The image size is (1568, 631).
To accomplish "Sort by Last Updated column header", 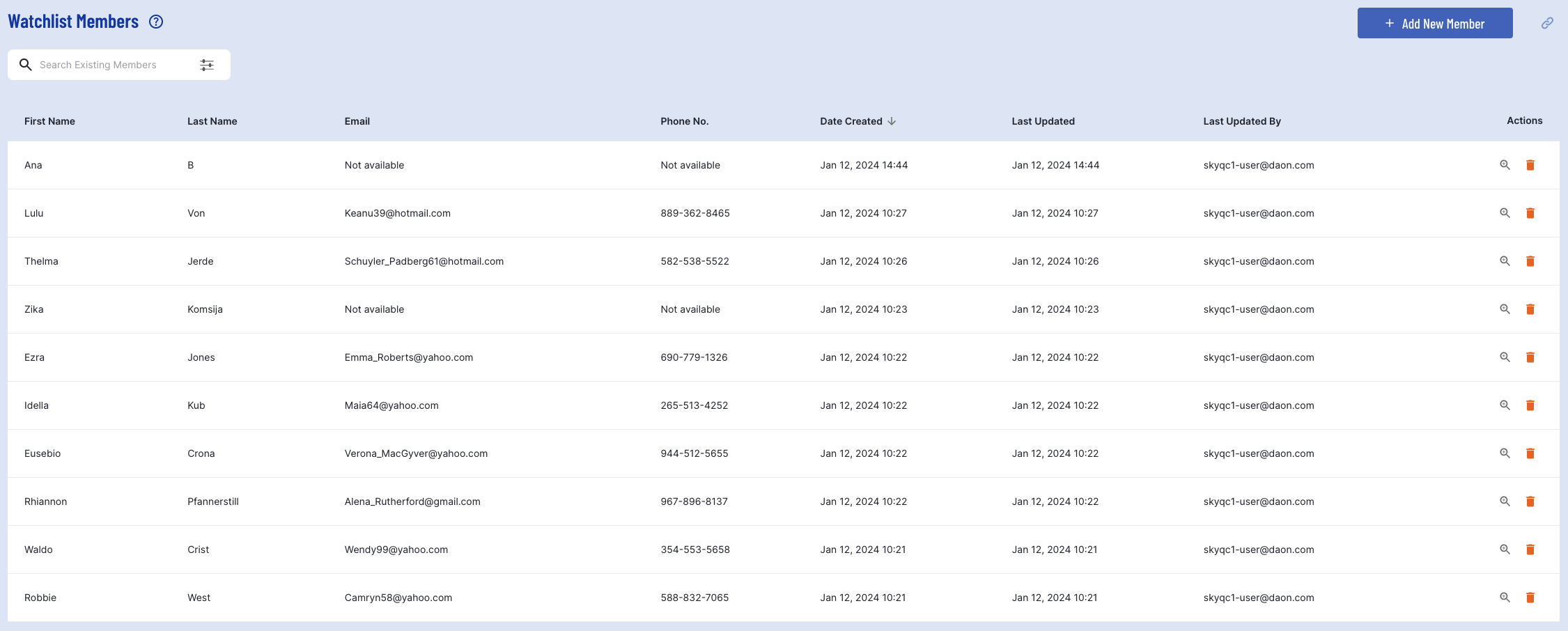I will (x=1043, y=121).
